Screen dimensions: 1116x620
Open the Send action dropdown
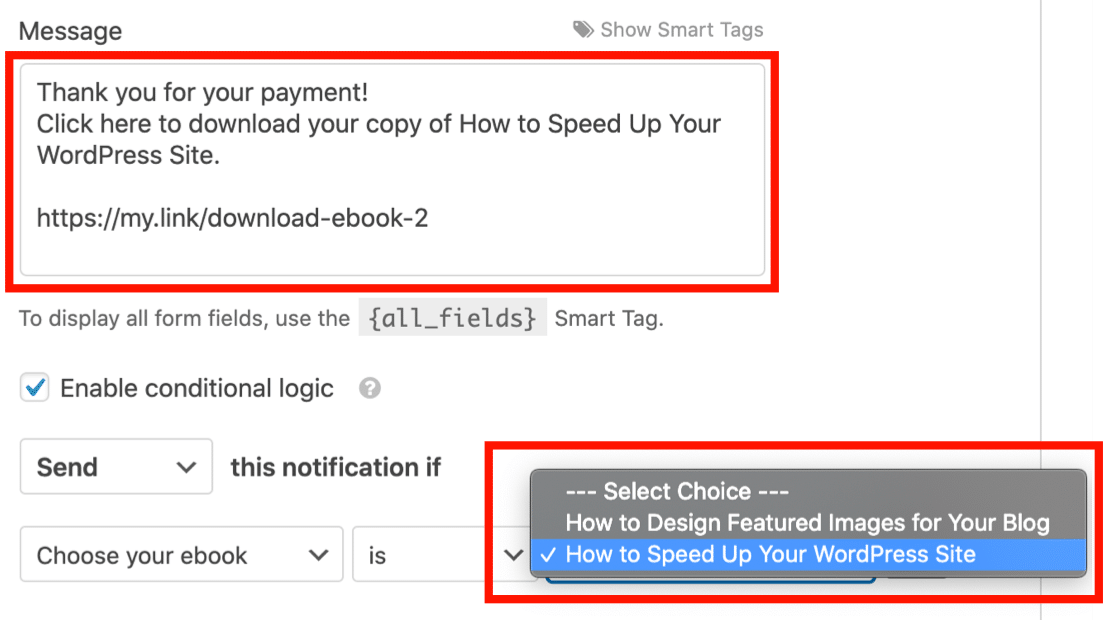(116, 467)
